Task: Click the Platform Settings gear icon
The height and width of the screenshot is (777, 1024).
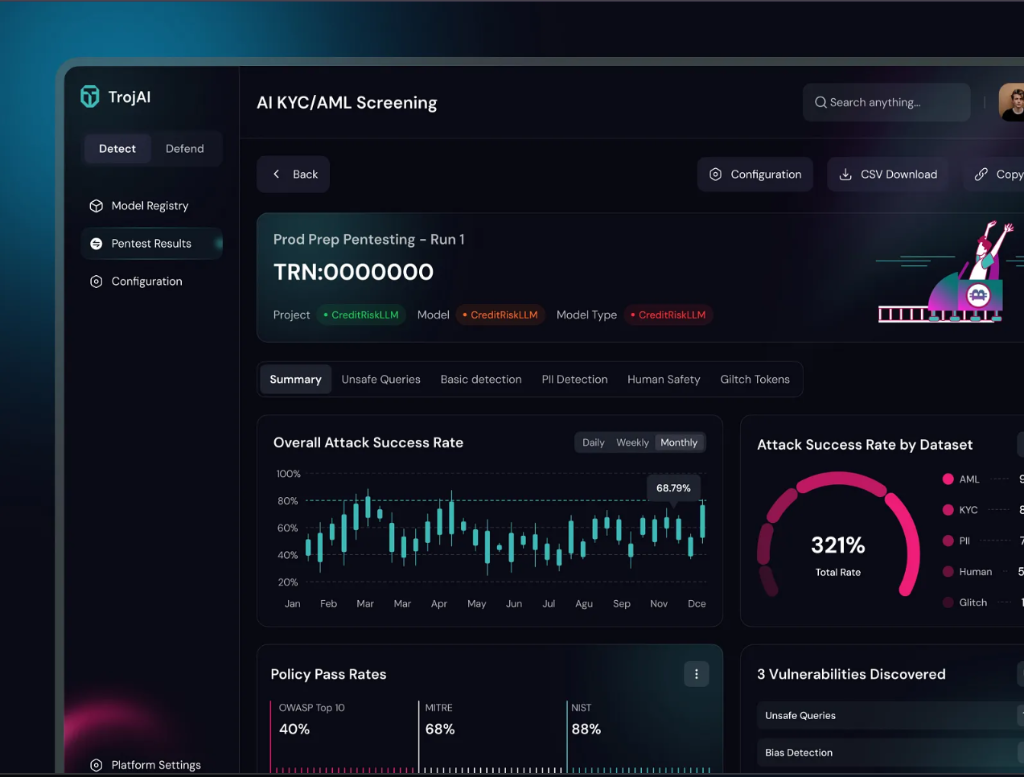Action: pos(96,765)
